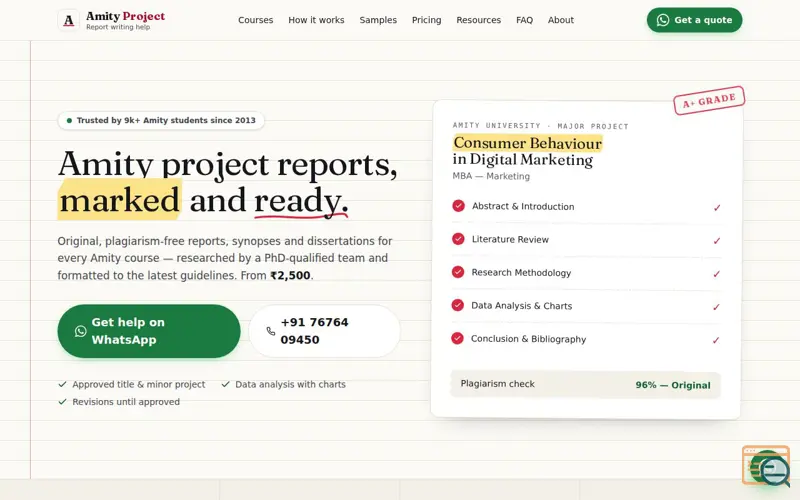The width and height of the screenshot is (800, 500).
Task: Click the A+ GRADE stamp
Action: [709, 101]
